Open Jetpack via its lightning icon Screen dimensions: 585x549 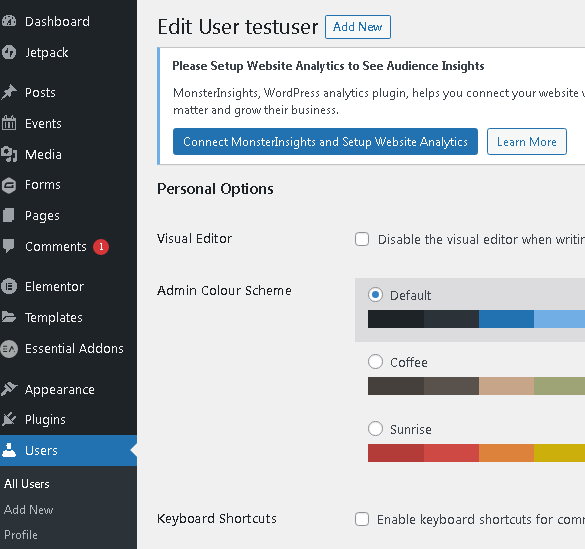[9, 52]
